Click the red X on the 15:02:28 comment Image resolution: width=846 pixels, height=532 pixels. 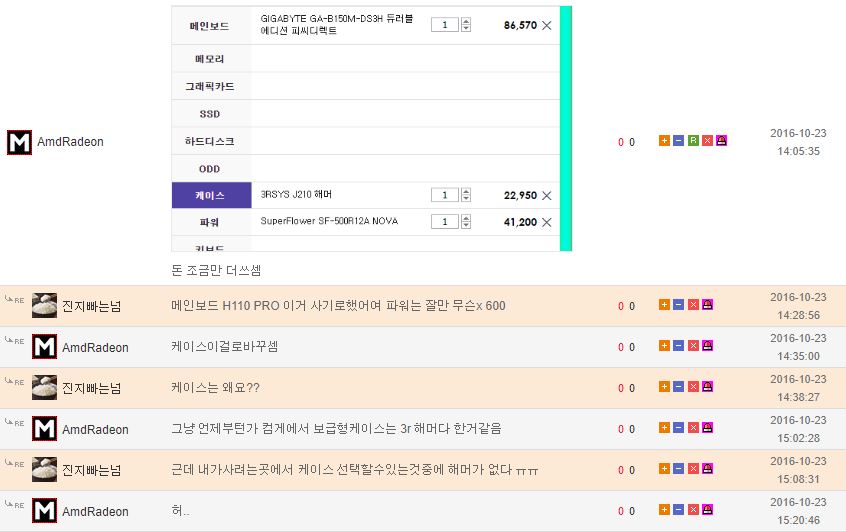pos(693,428)
